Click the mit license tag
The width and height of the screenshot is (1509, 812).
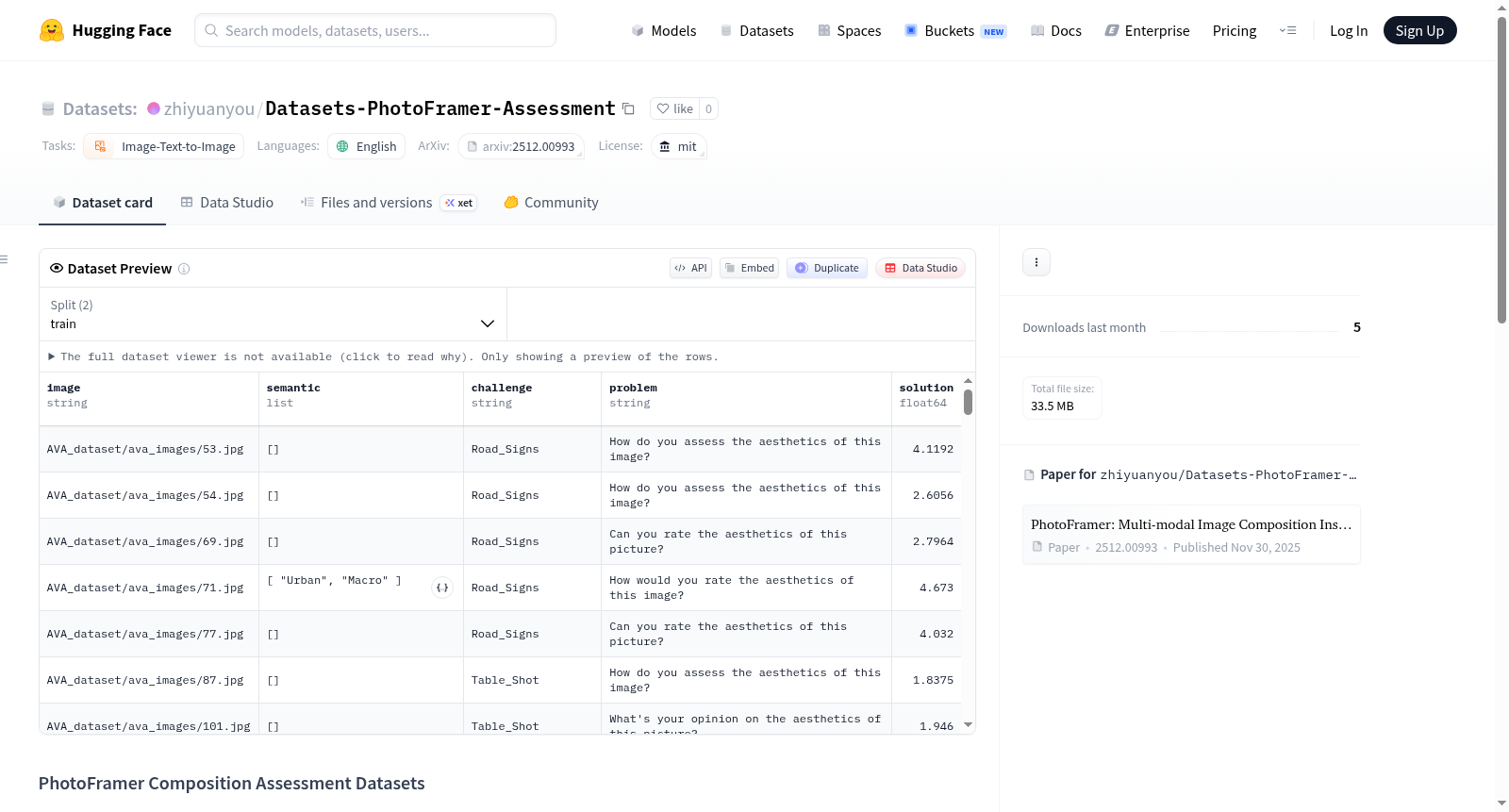(x=679, y=146)
